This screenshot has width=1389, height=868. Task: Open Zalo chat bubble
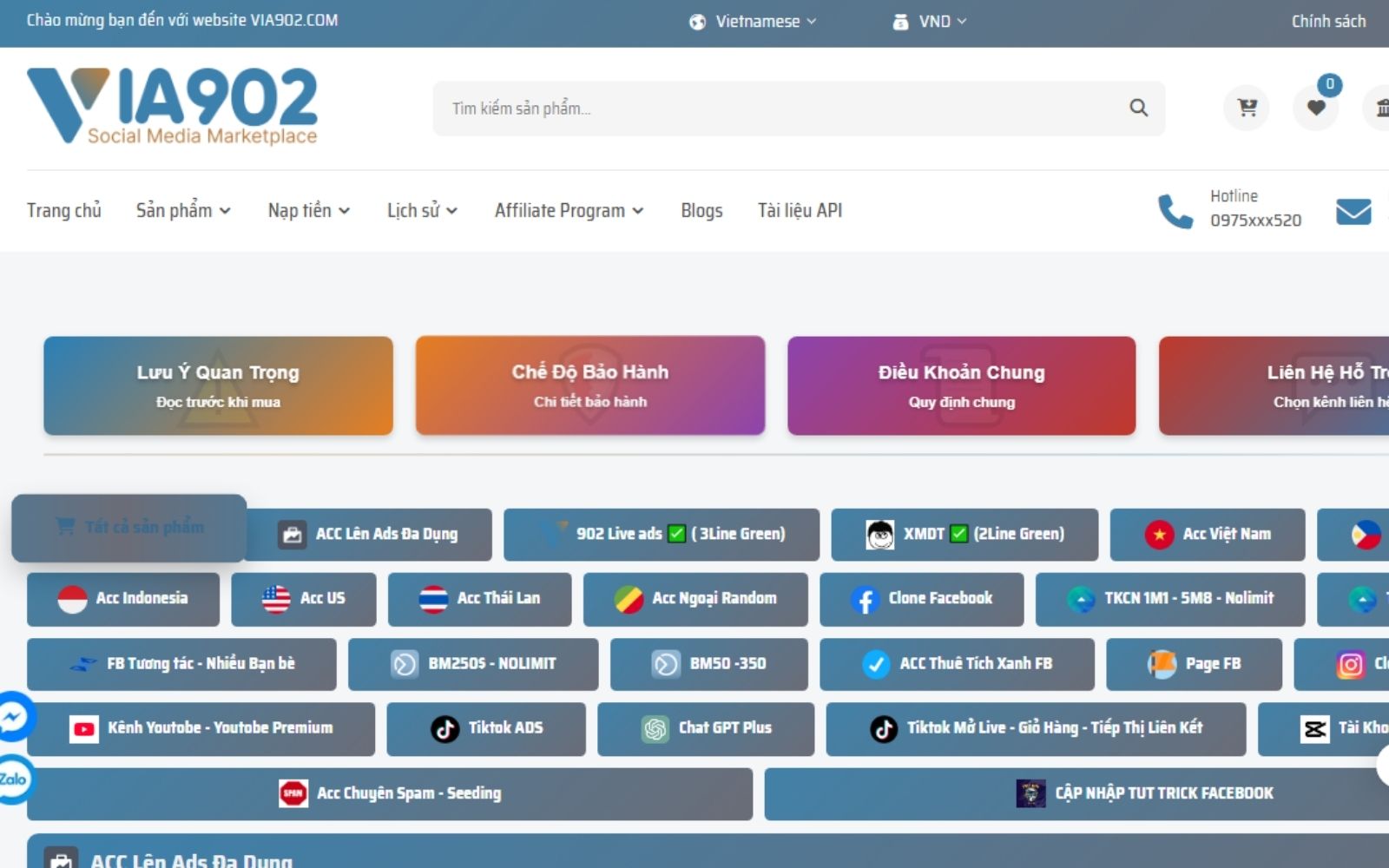click(13, 779)
